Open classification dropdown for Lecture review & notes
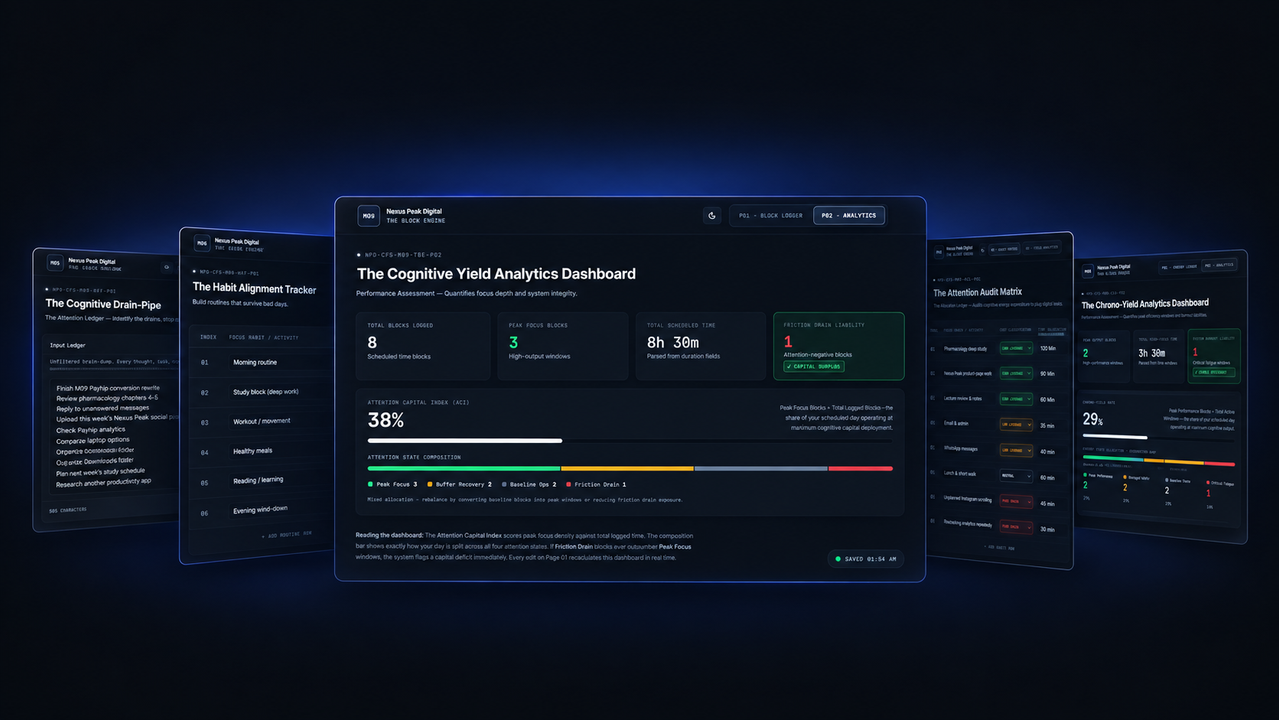This screenshot has height=720, width=1279. [1016, 399]
